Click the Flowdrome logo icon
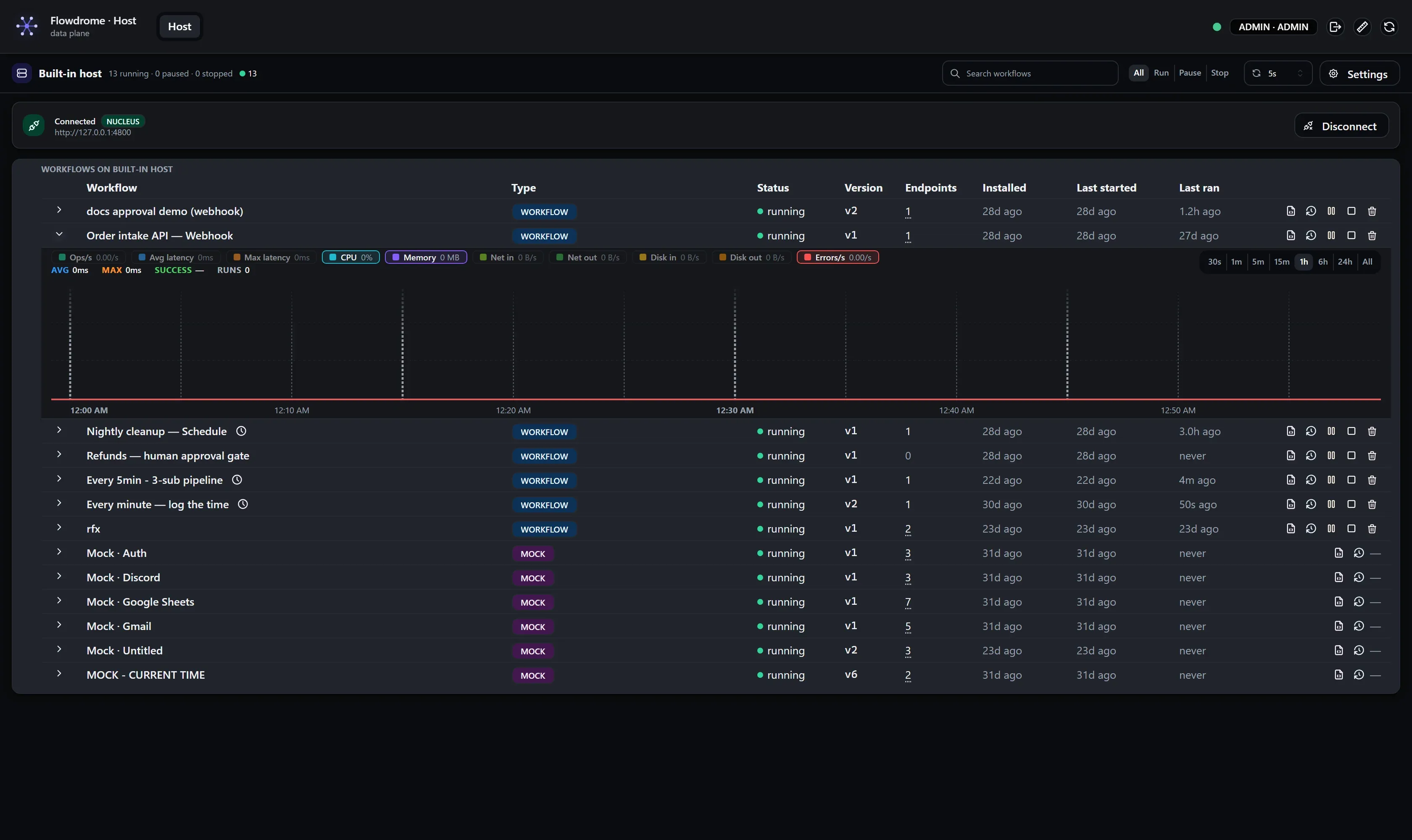Image resolution: width=1412 pixels, height=840 pixels. 26,26
